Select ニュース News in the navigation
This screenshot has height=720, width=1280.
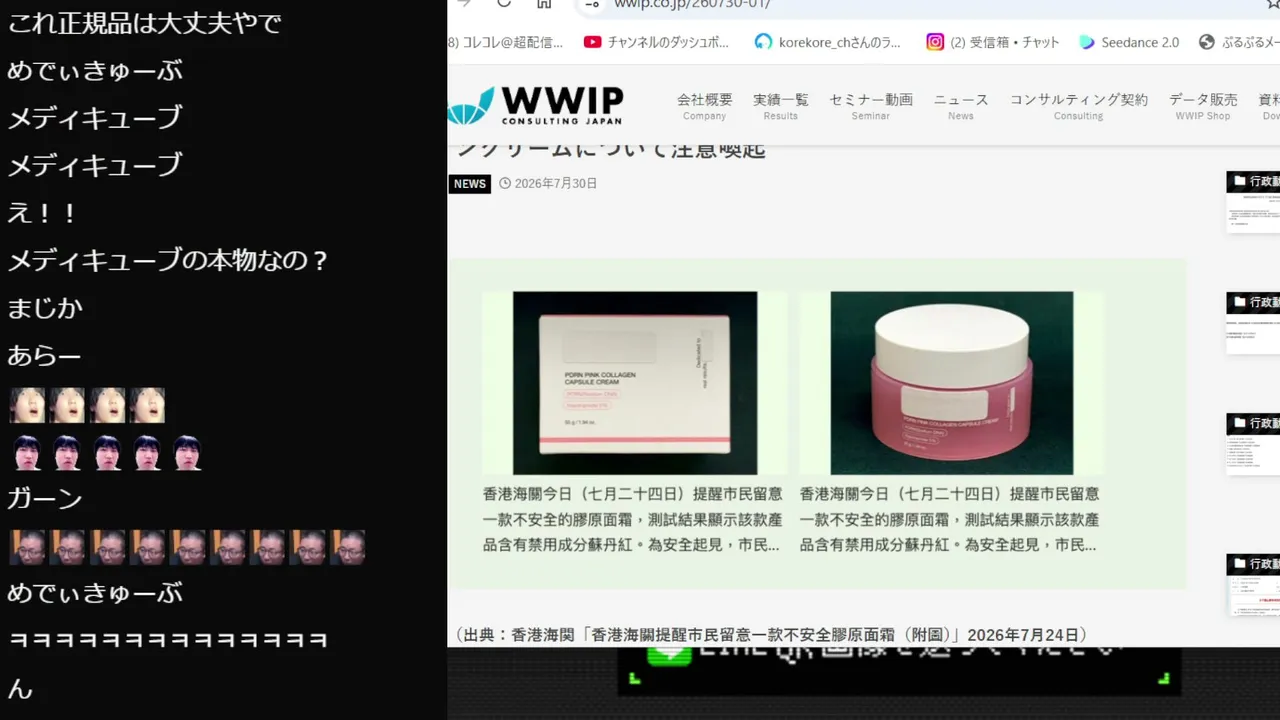tap(961, 106)
